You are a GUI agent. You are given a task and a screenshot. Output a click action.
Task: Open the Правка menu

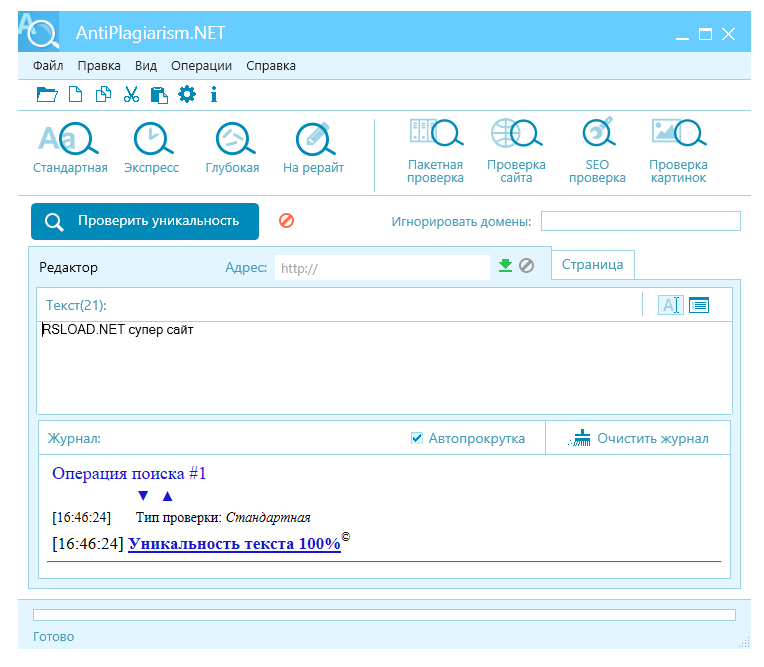[99, 66]
